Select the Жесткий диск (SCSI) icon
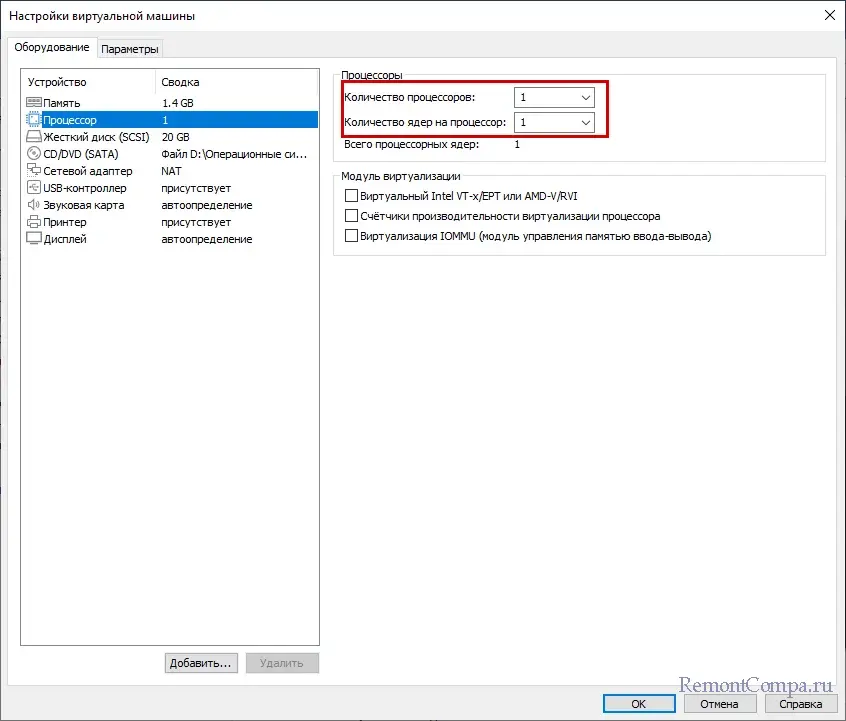 click(34, 137)
